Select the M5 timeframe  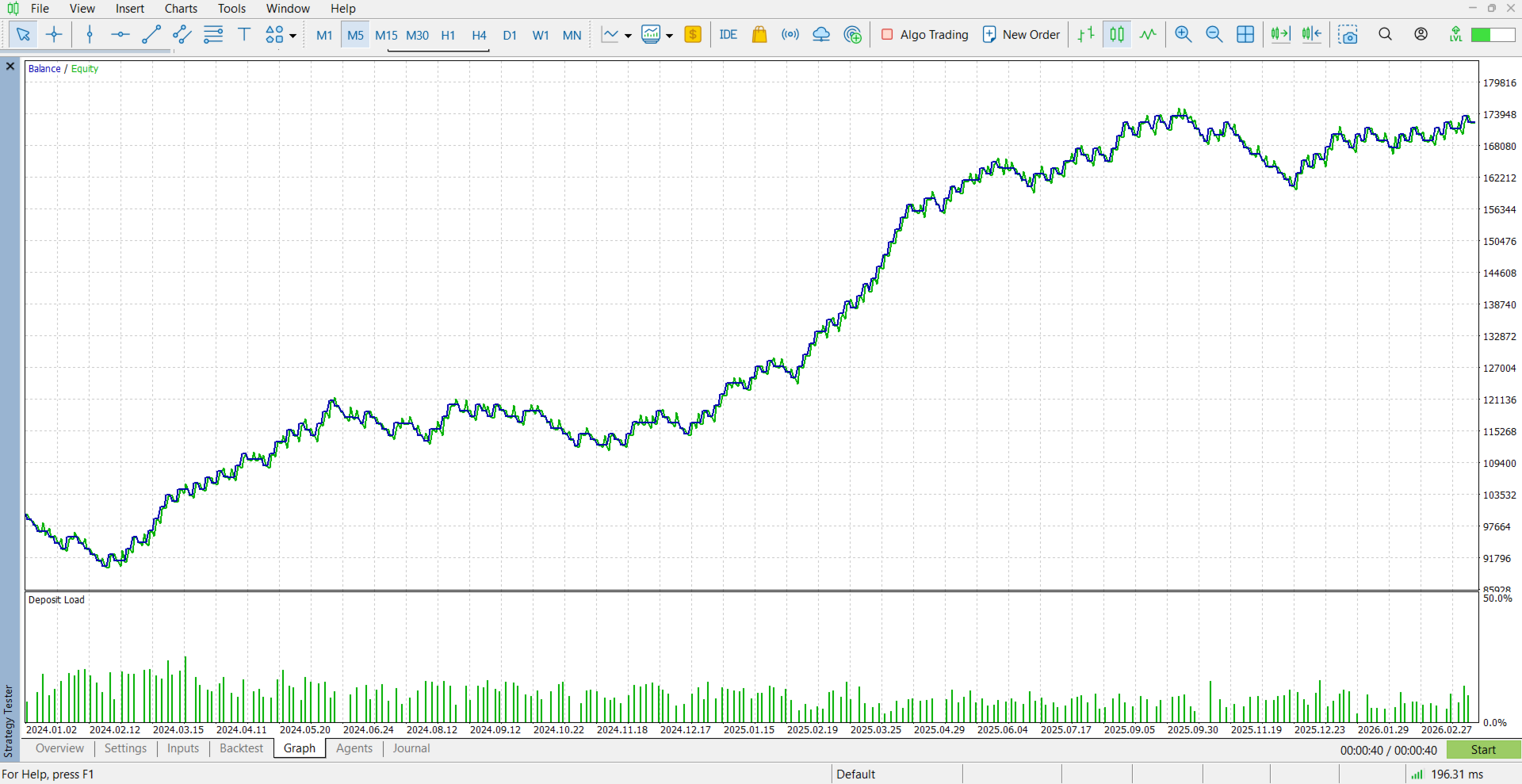coord(355,35)
